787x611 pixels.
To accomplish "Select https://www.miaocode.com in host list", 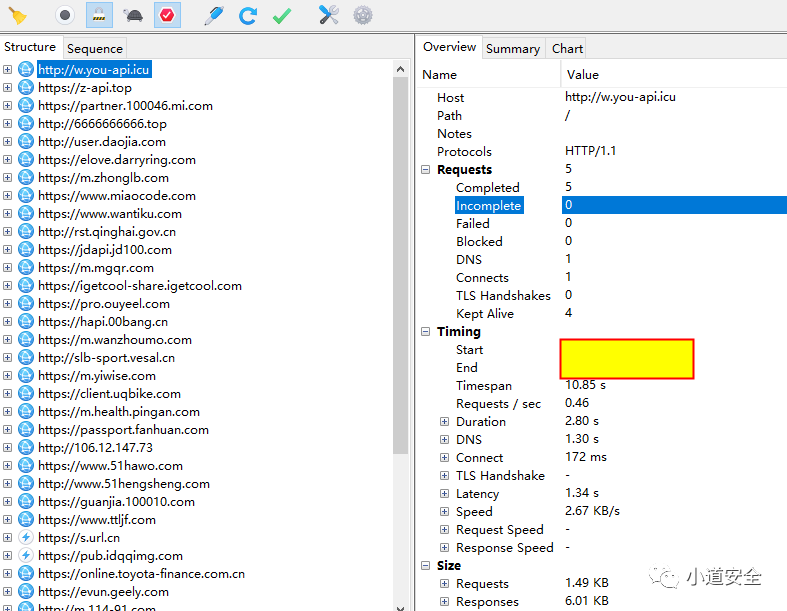I will pyautogui.click(x=116, y=196).
